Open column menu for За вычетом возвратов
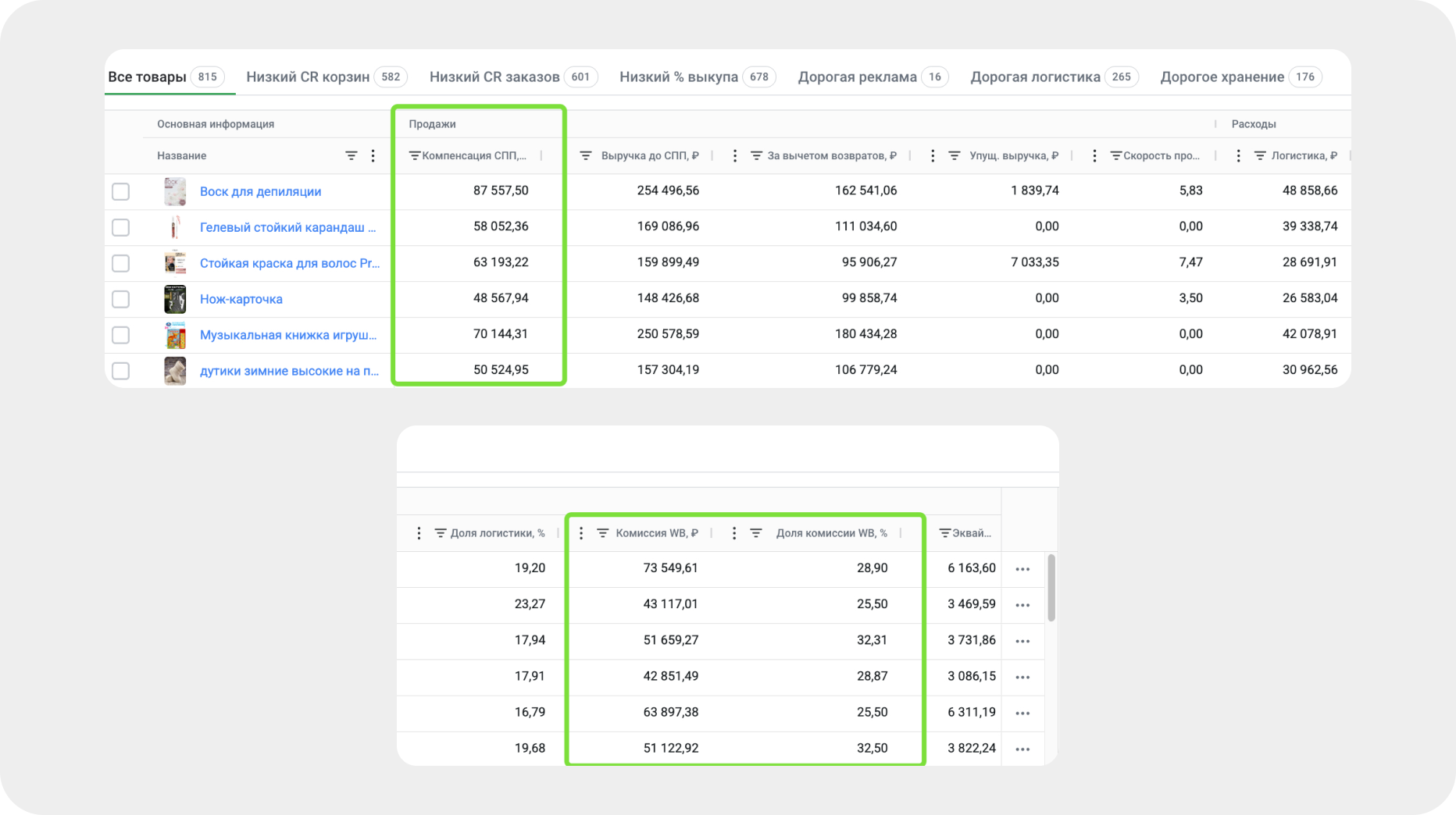The image size is (1456, 815). [x=734, y=156]
